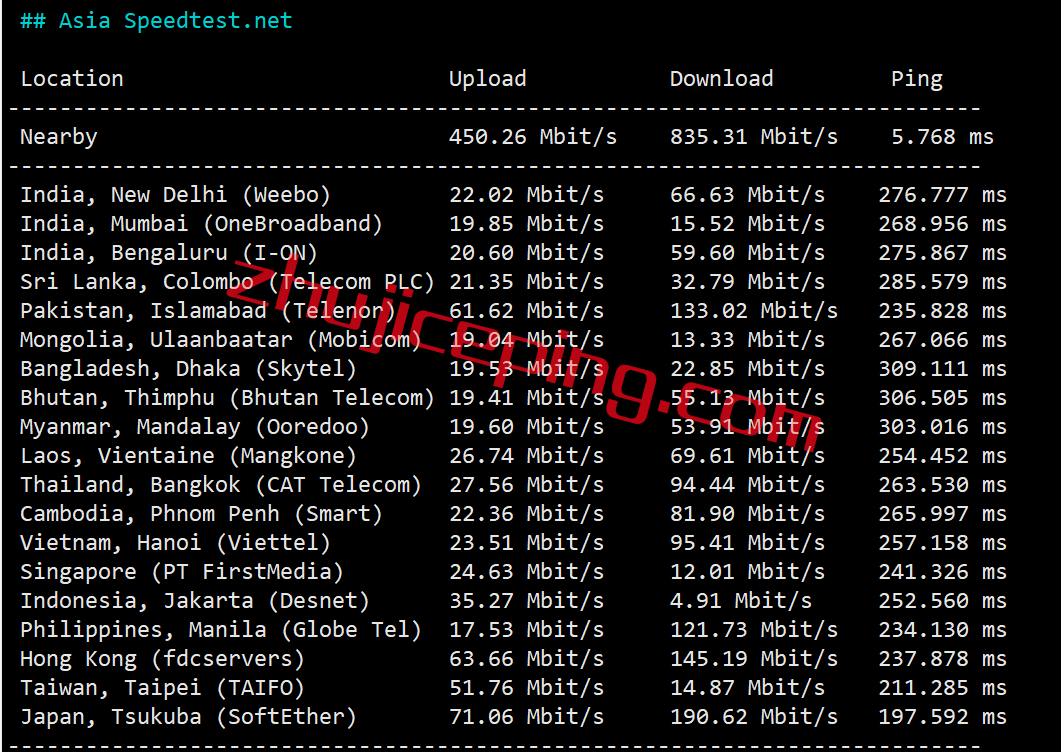
Task: Select Colombo ping "285.579 ms"
Action: 943,282
